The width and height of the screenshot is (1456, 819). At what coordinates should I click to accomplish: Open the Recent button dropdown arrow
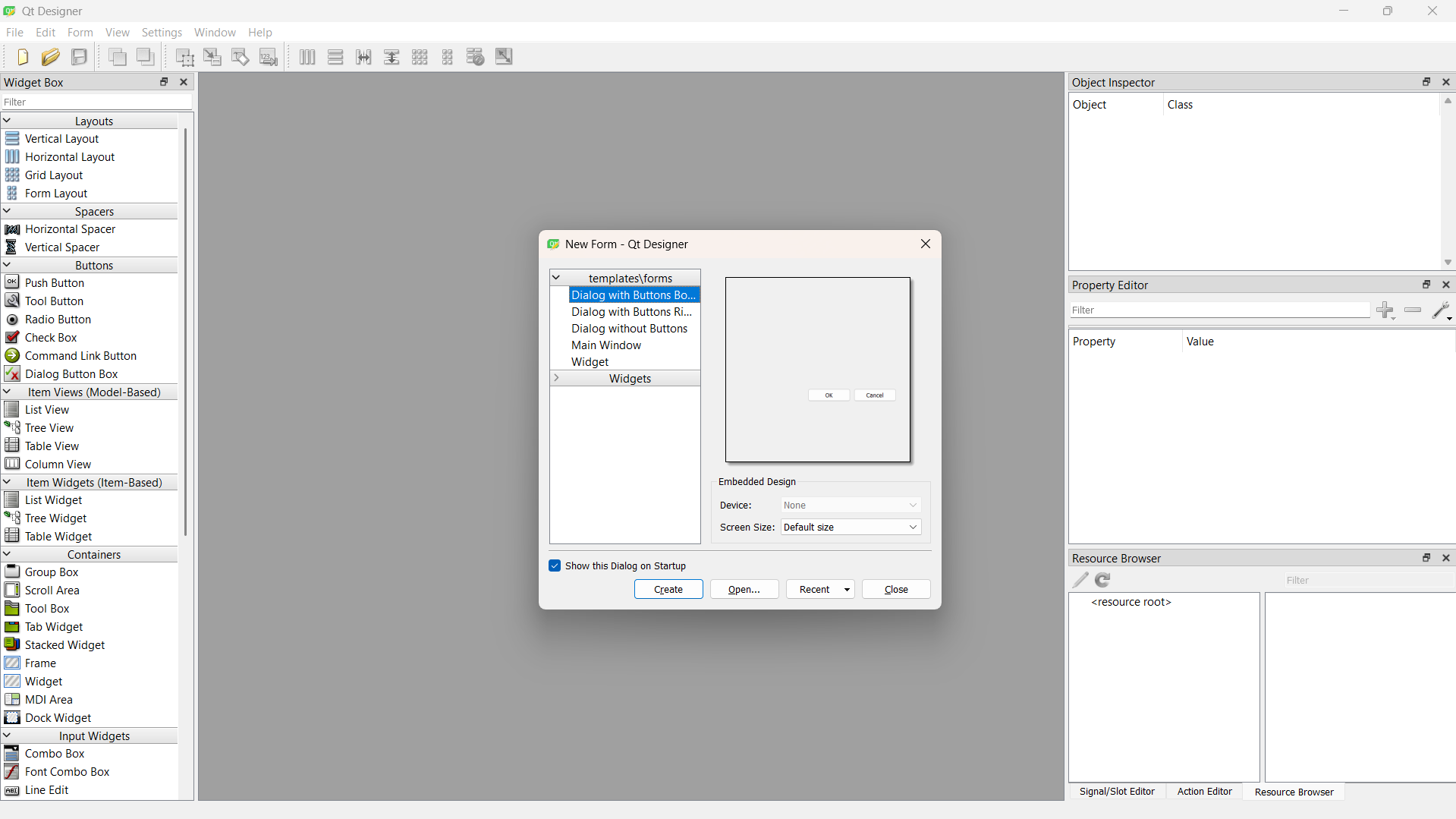point(847,590)
